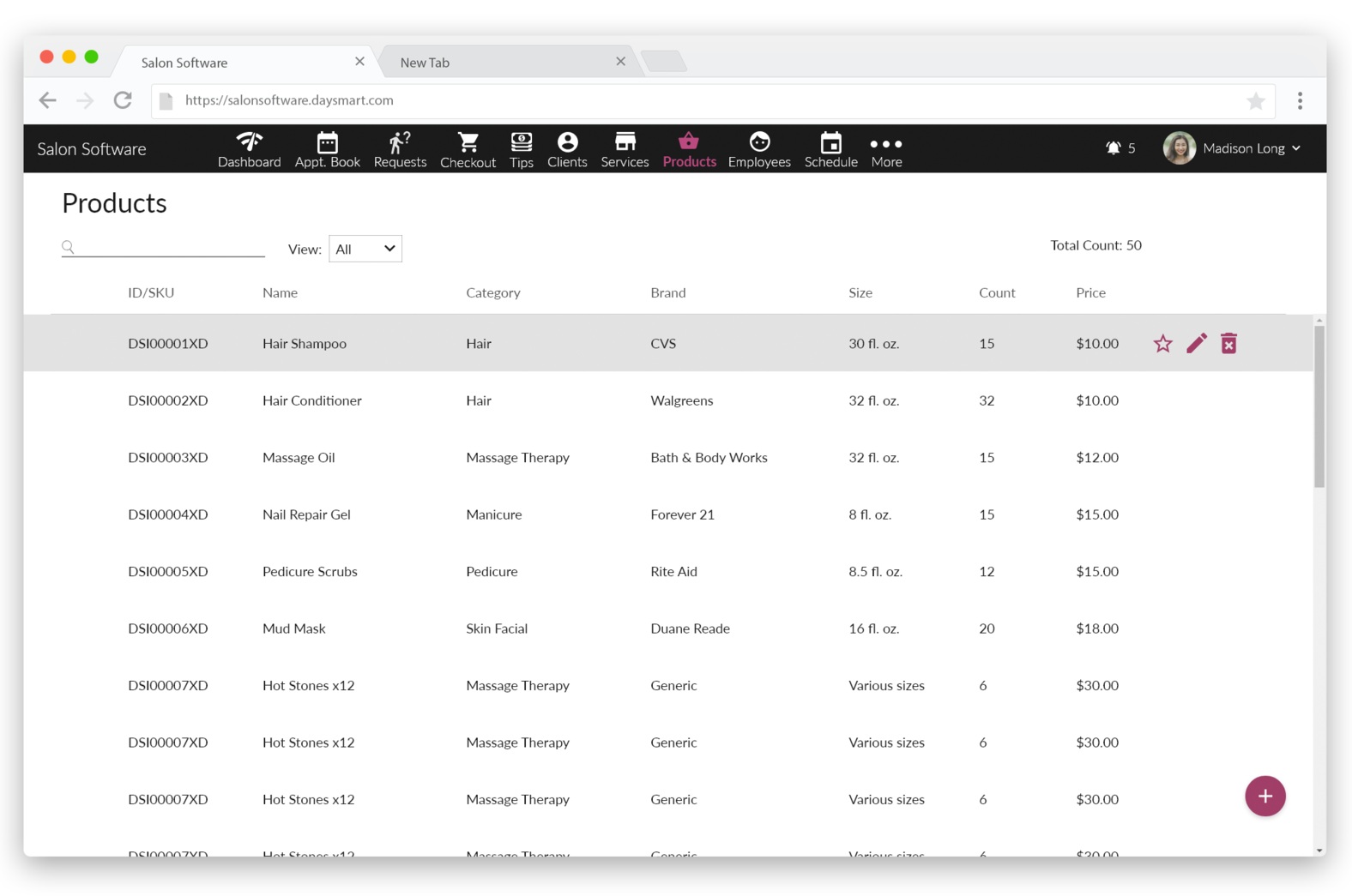Open the Services page

point(625,149)
